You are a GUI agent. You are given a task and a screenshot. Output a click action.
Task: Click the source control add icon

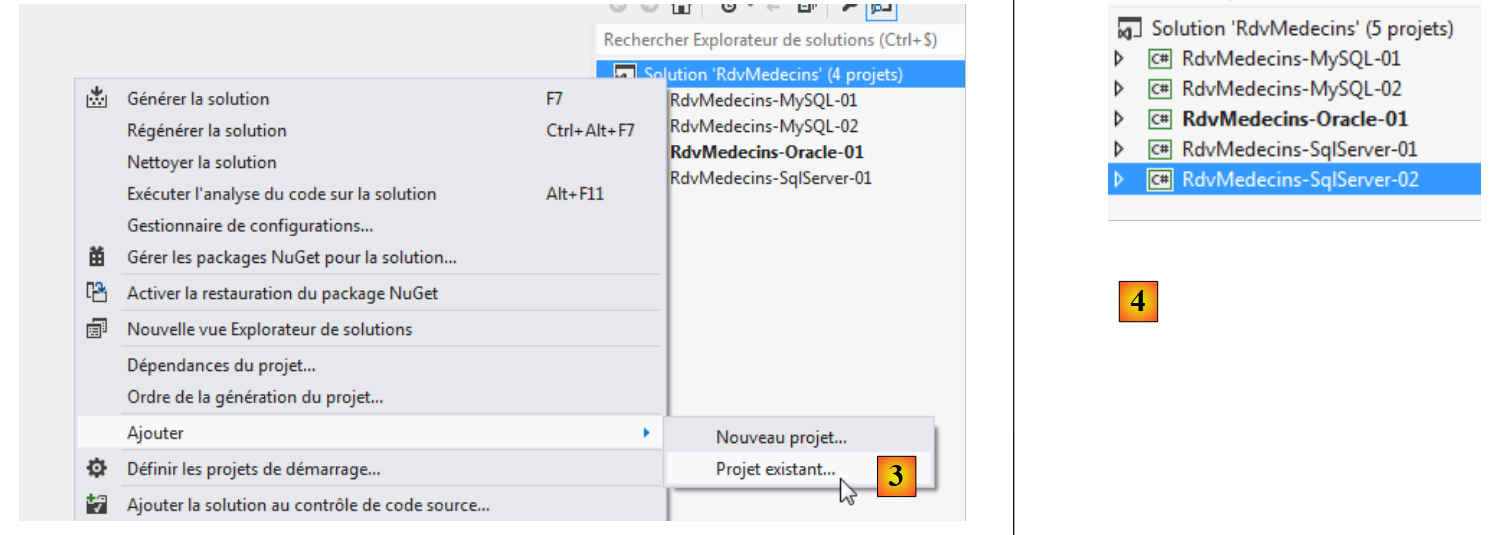click(x=97, y=505)
